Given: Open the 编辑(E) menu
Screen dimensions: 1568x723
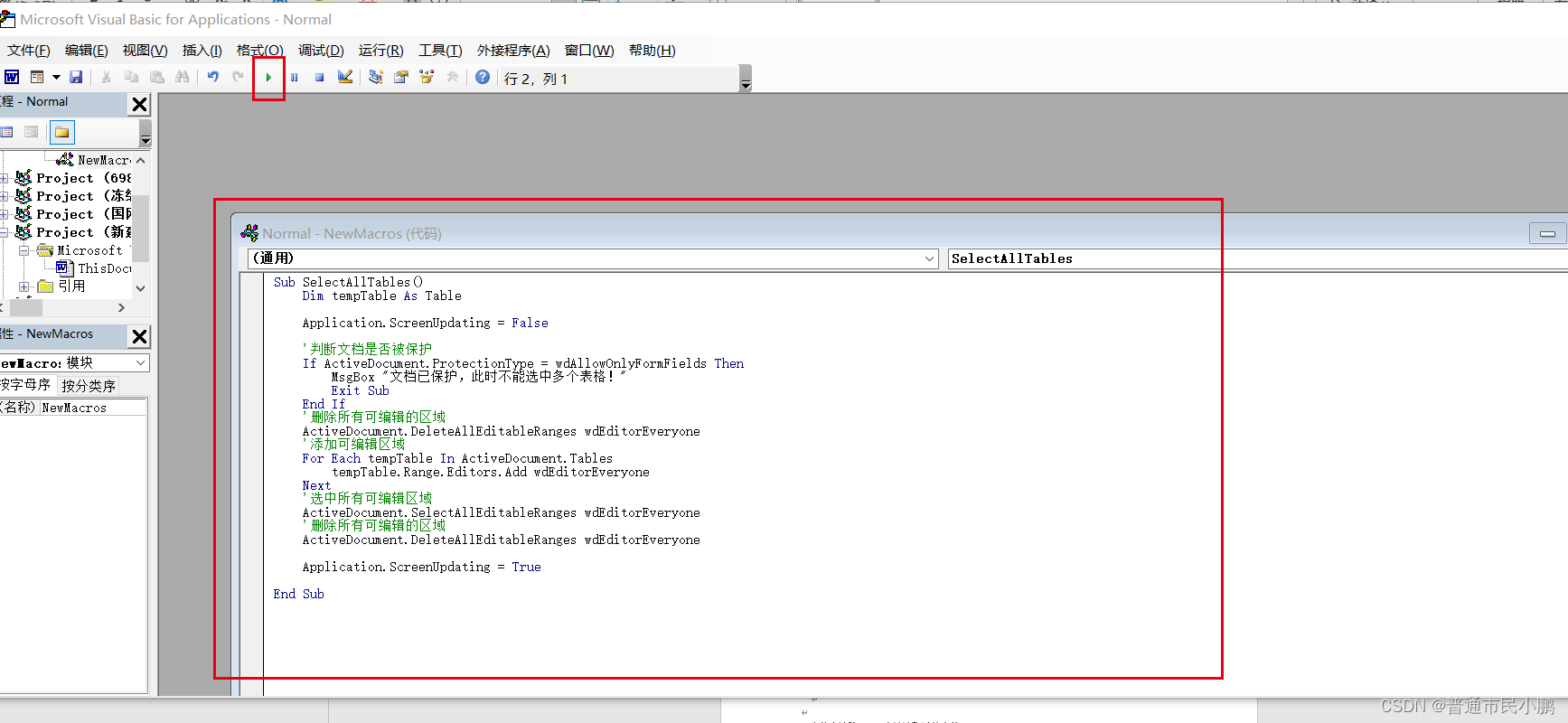Looking at the screenshot, I should tap(87, 51).
